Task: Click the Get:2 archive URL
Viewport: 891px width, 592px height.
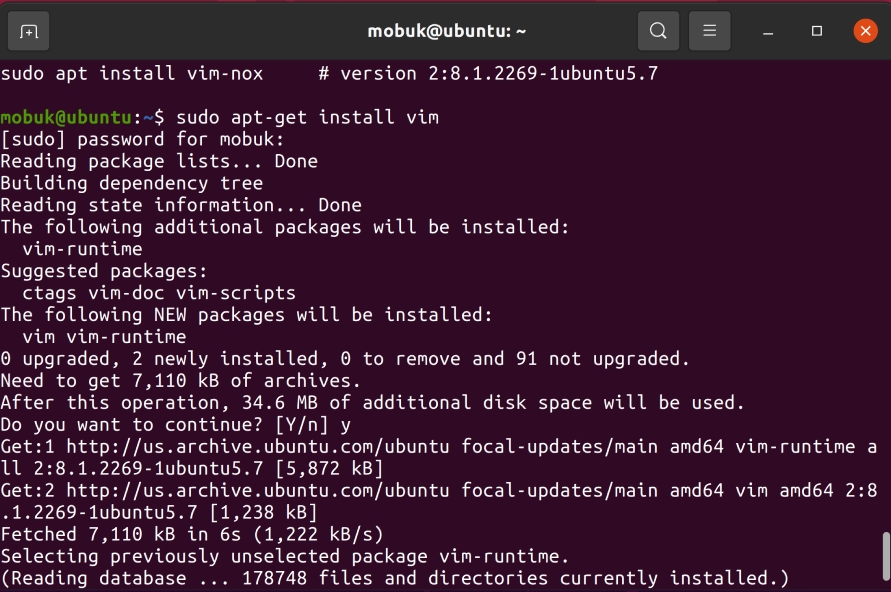Action: (257, 491)
